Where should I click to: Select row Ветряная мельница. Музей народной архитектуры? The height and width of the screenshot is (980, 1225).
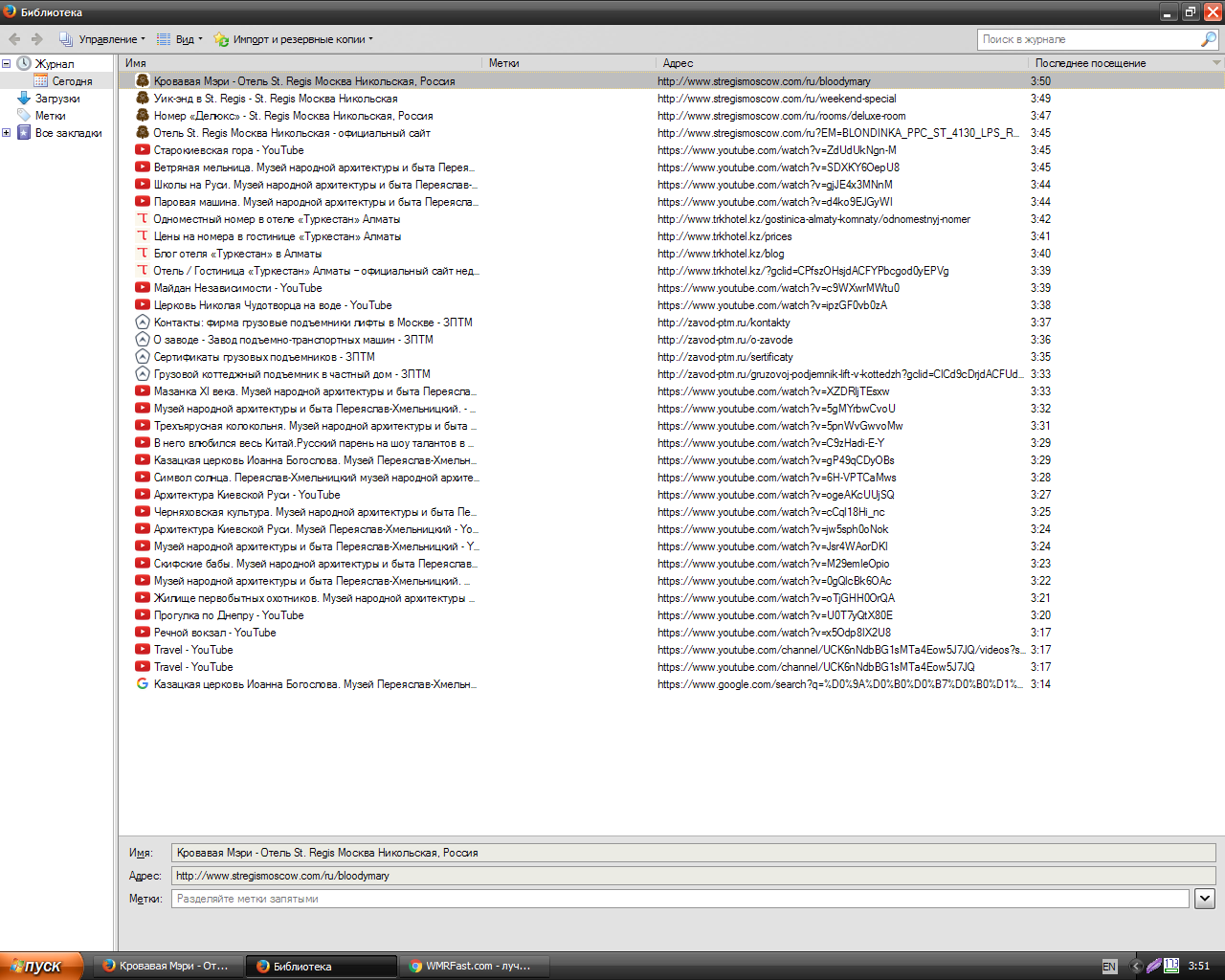[x=671, y=167]
